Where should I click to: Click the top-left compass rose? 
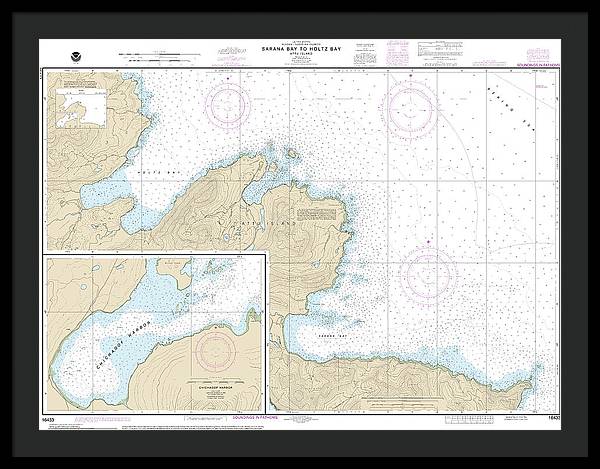pyautogui.click(x=229, y=103)
